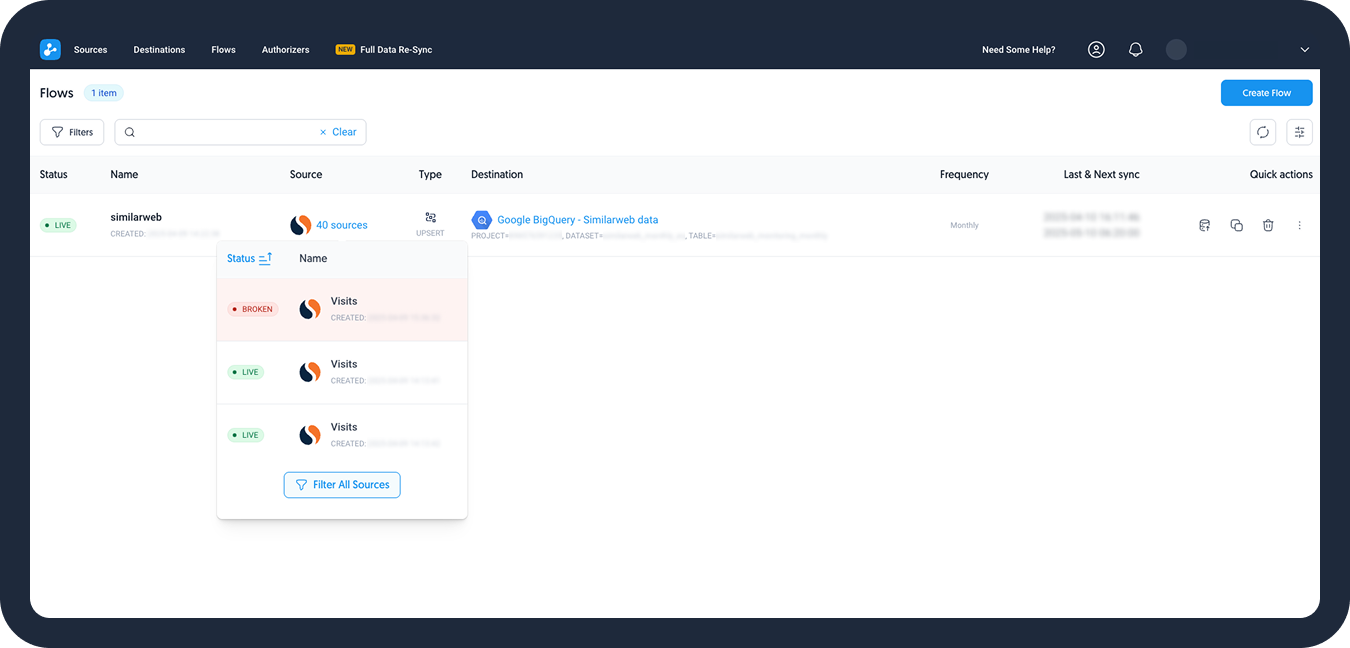Open the user profile icon
This screenshot has height=648, width=1350.
pyautogui.click(x=1096, y=49)
